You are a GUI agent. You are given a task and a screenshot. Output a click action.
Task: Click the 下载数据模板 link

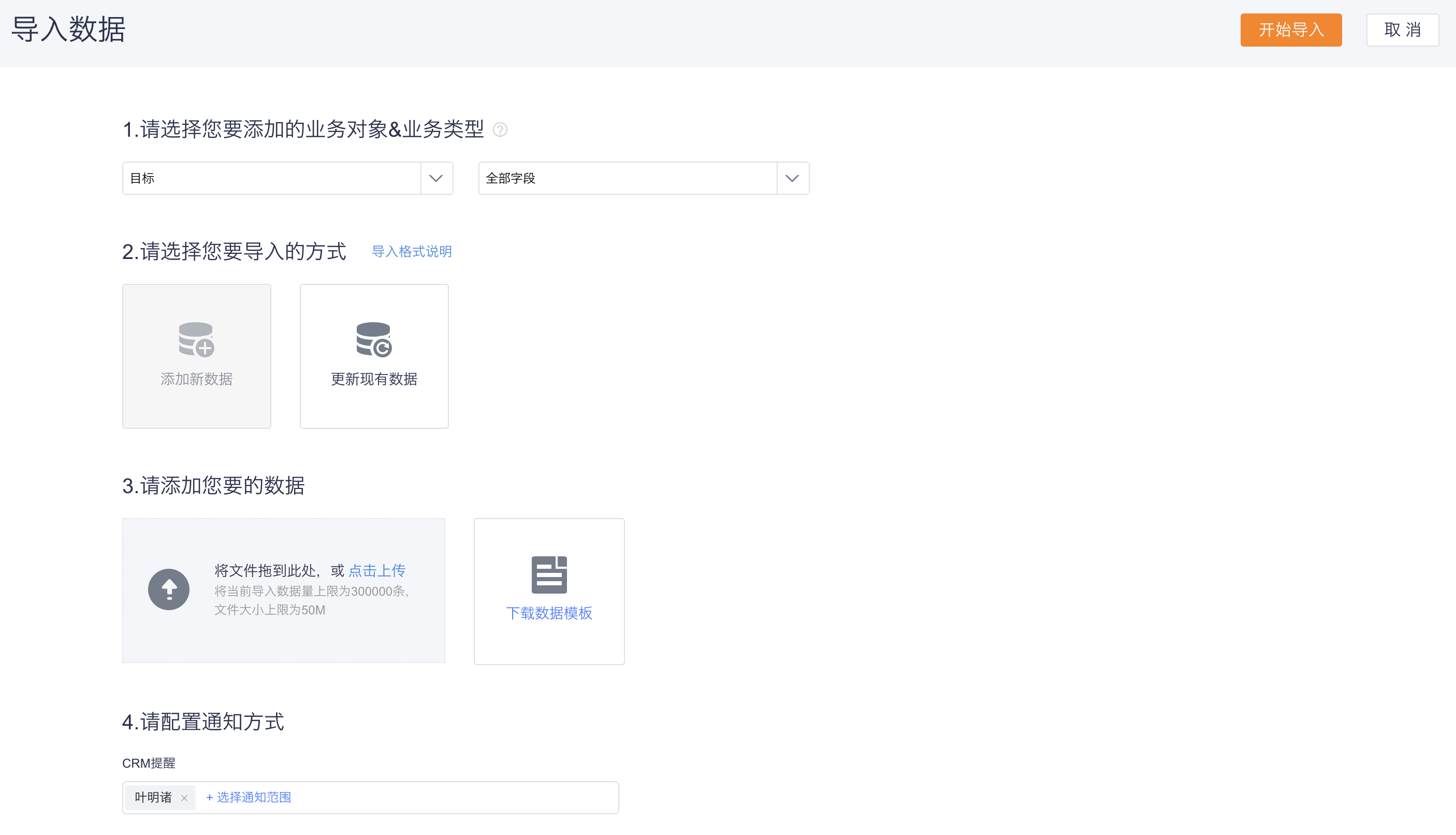(549, 613)
